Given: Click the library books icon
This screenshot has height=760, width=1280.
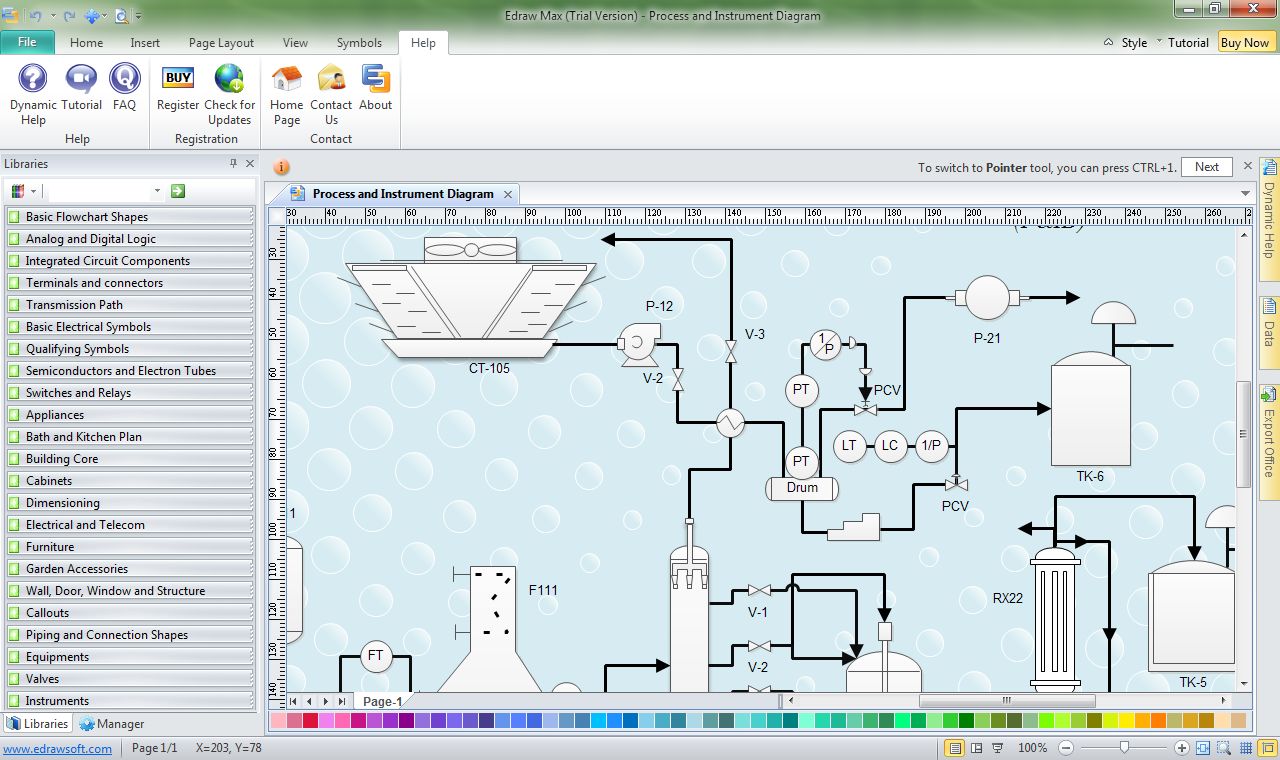Looking at the screenshot, I should pos(17,191).
